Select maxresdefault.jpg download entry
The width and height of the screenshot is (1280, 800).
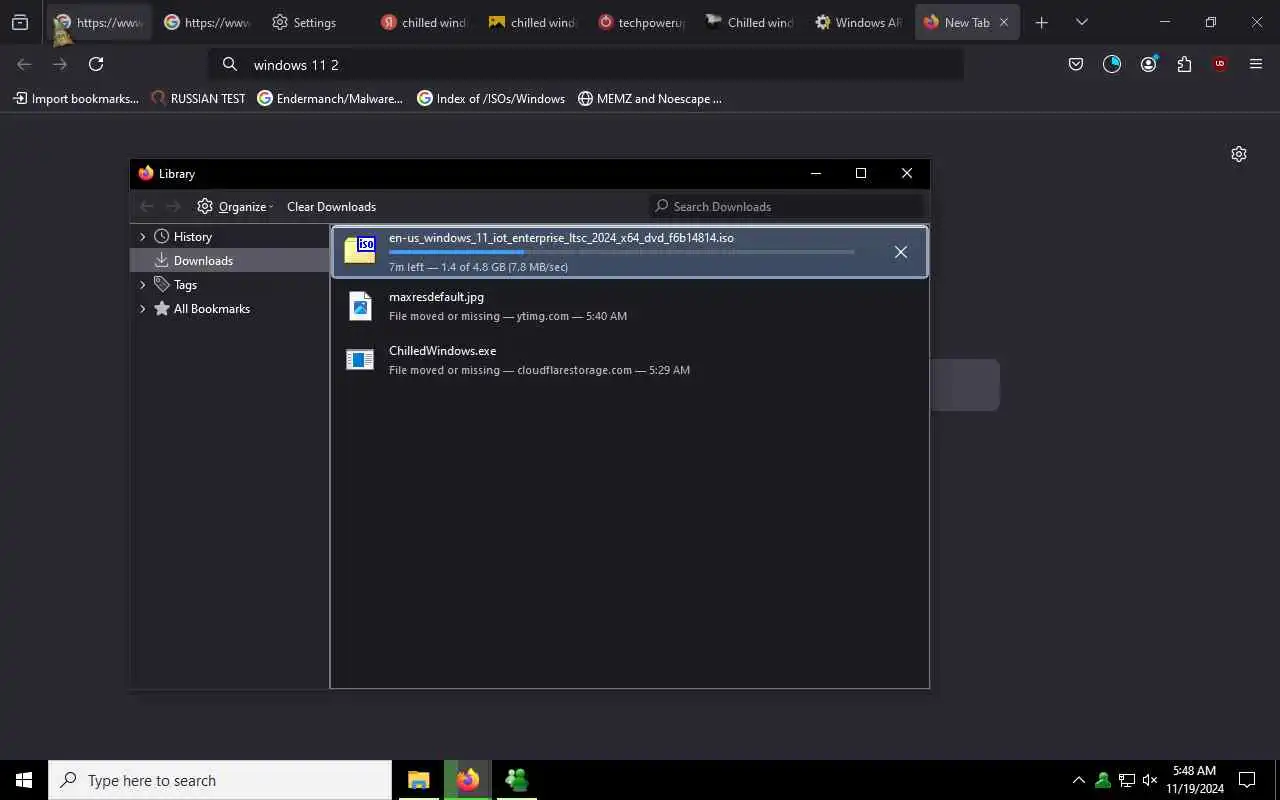(x=629, y=305)
